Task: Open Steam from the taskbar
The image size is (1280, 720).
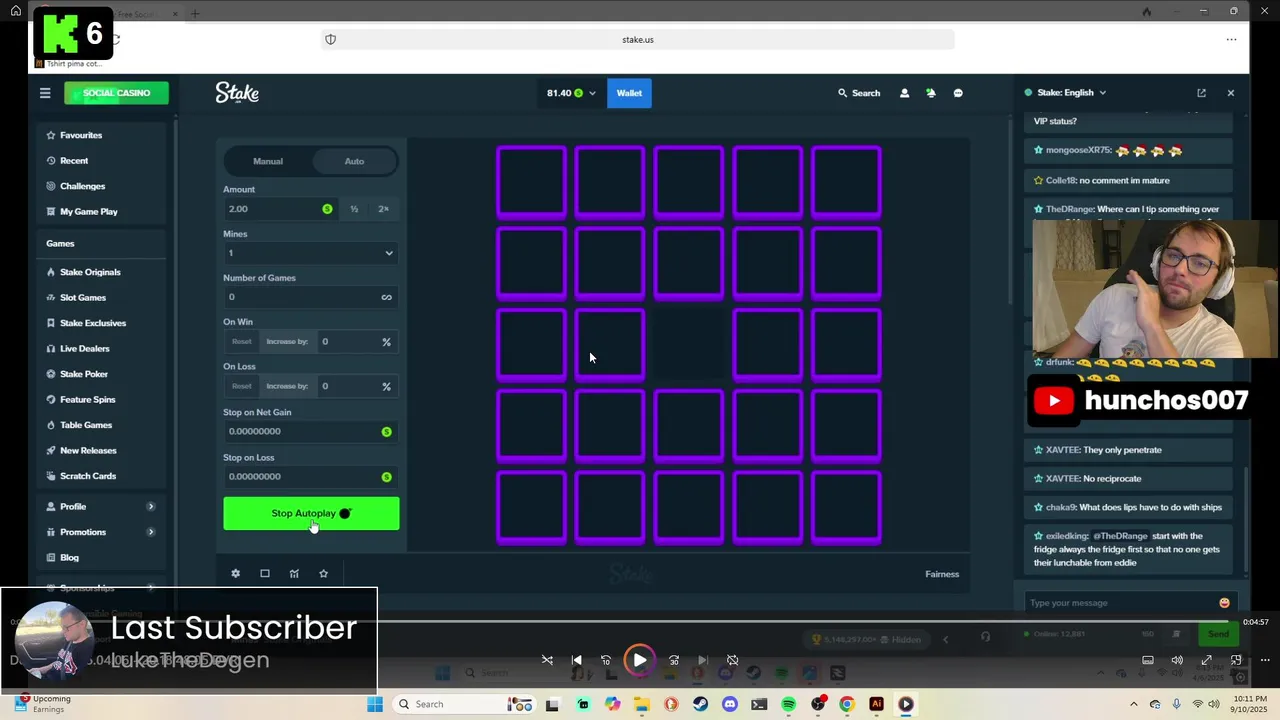Action: coord(700,704)
